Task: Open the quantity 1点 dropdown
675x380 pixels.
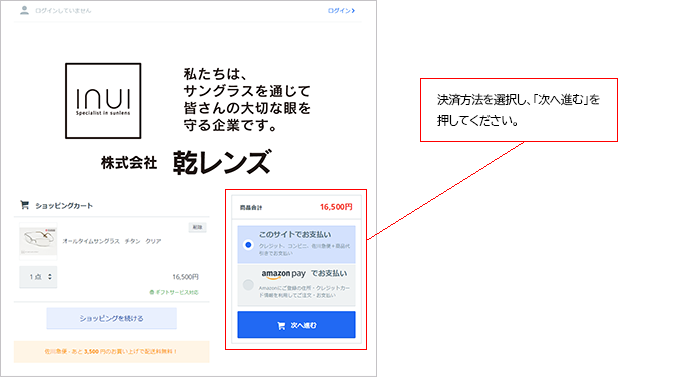Action: click(38, 277)
